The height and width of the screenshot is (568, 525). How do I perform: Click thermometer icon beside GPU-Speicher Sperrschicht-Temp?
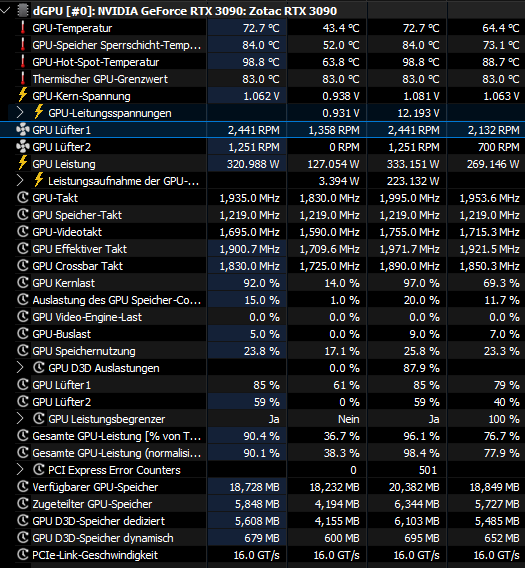tap(23, 45)
